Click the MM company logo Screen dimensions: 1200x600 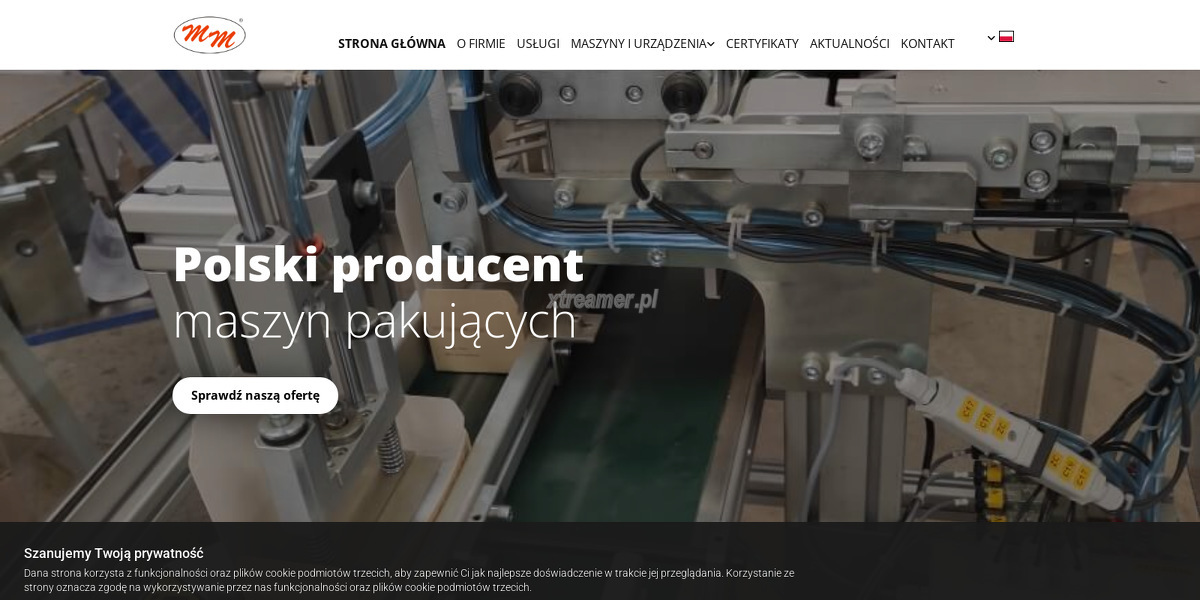(x=210, y=35)
